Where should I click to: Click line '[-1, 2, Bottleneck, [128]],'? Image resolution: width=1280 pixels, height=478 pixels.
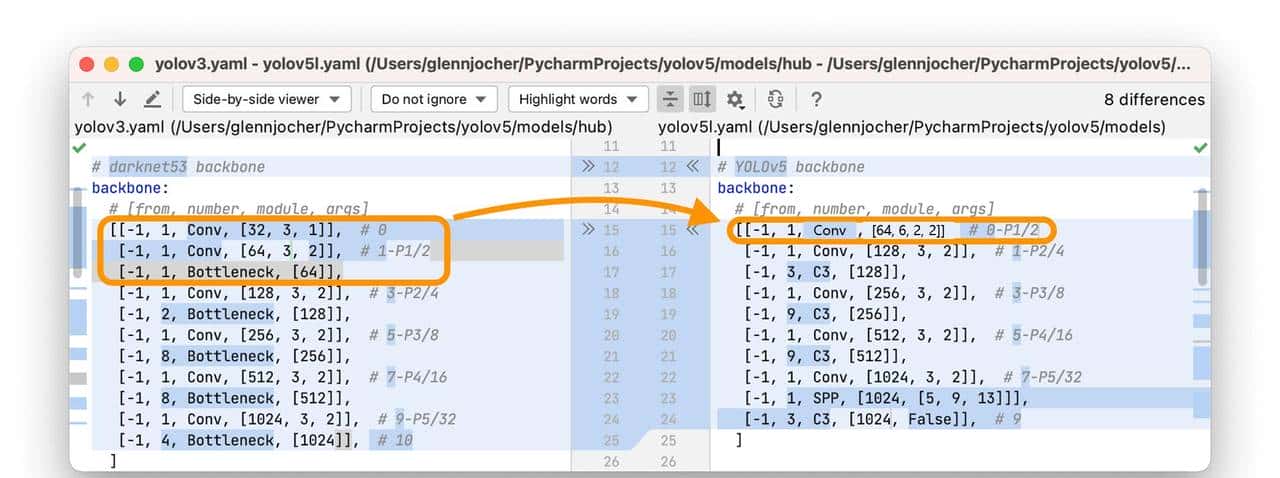pyautogui.click(x=234, y=314)
